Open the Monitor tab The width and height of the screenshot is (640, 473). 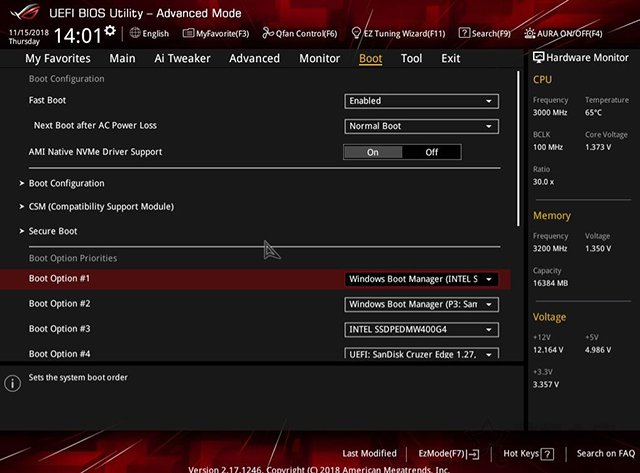[x=319, y=58]
